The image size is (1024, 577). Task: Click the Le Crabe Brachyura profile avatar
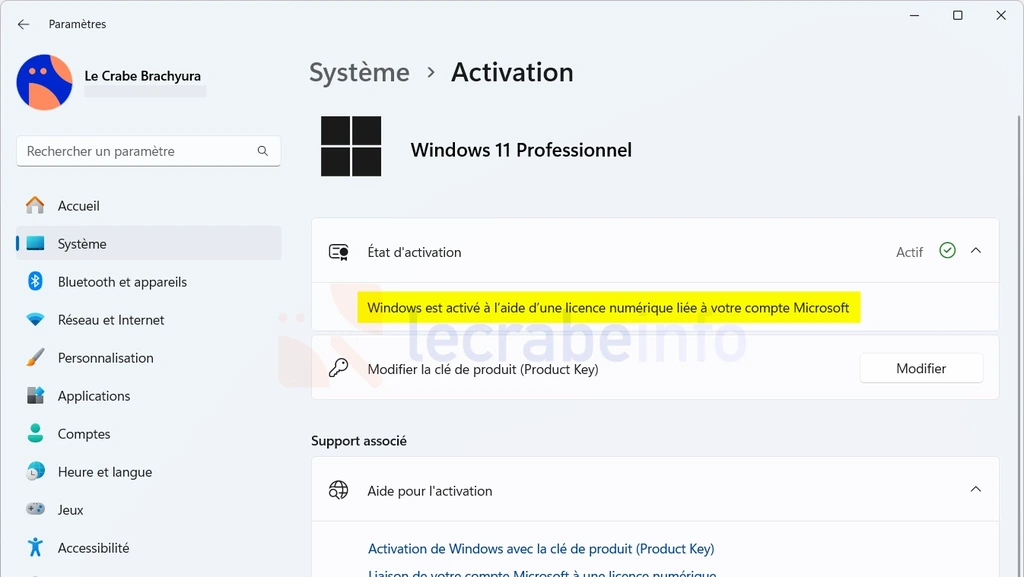pos(44,82)
